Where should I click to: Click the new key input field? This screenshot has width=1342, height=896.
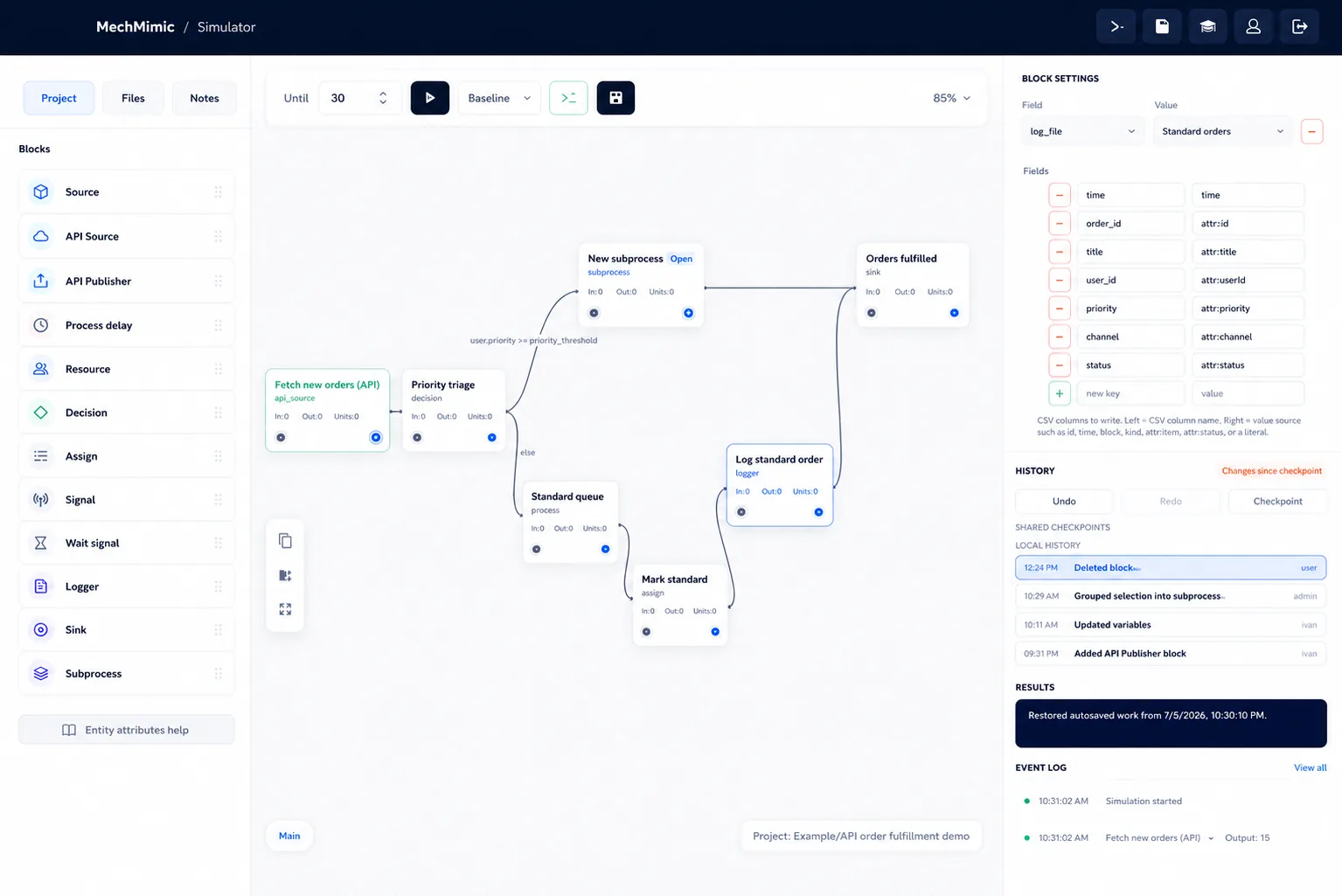pos(1130,393)
